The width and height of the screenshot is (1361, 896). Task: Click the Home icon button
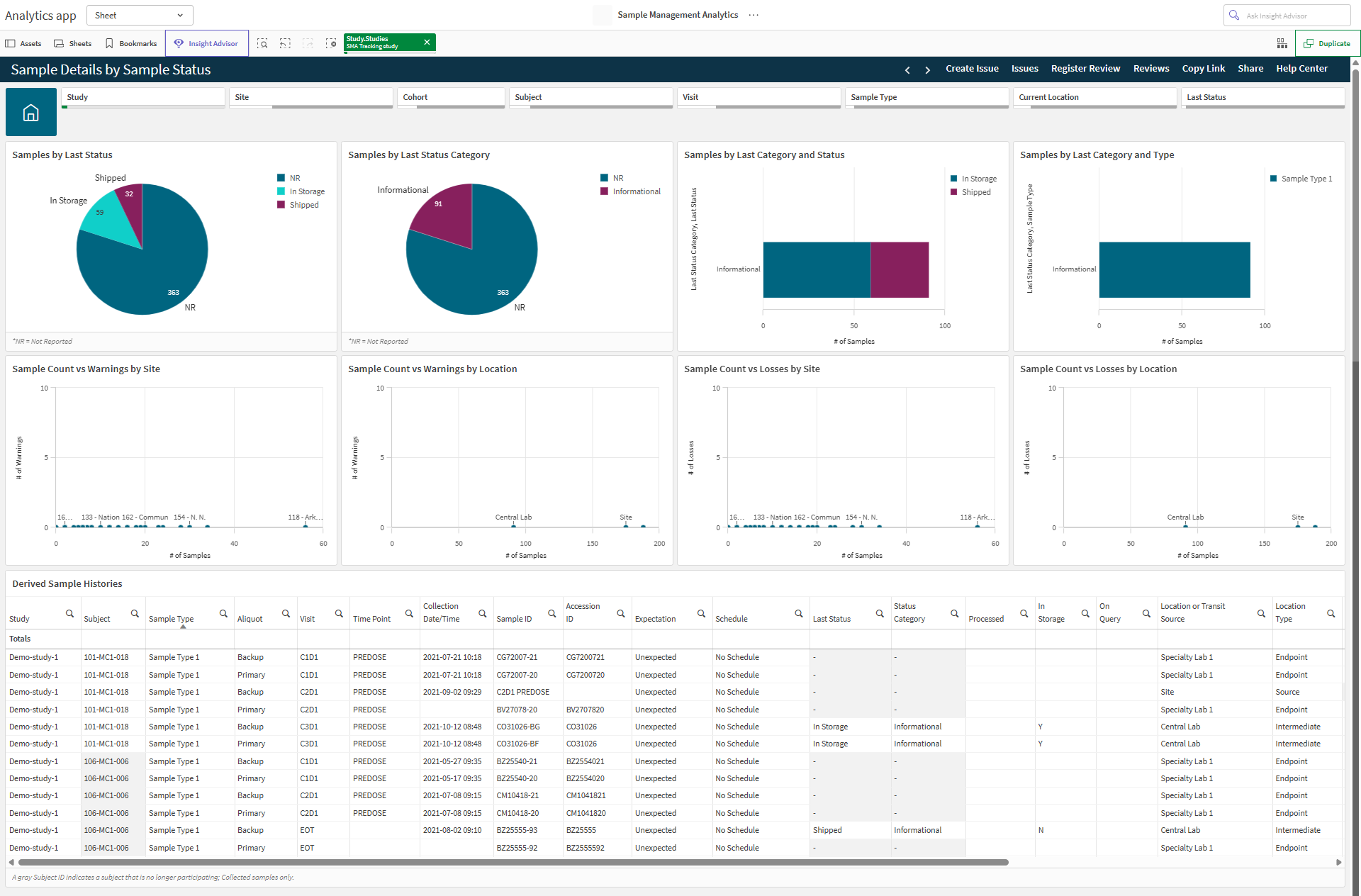click(31, 112)
